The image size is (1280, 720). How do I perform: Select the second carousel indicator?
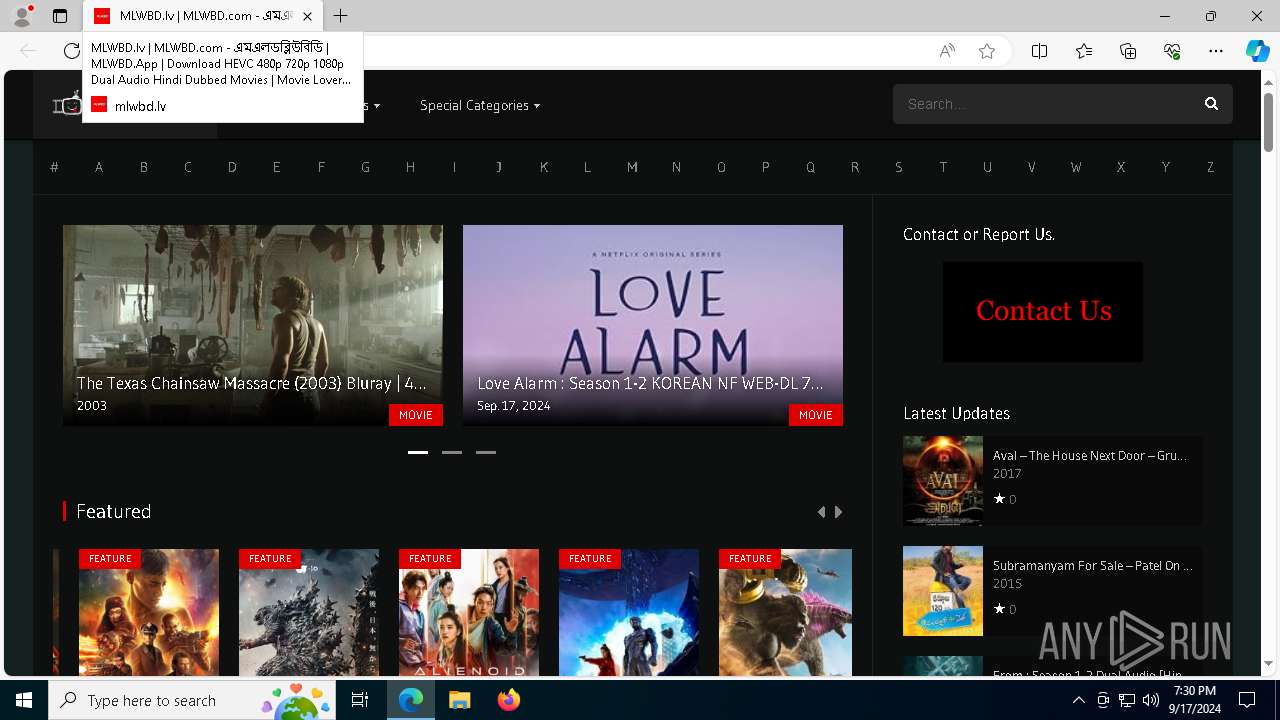click(452, 452)
